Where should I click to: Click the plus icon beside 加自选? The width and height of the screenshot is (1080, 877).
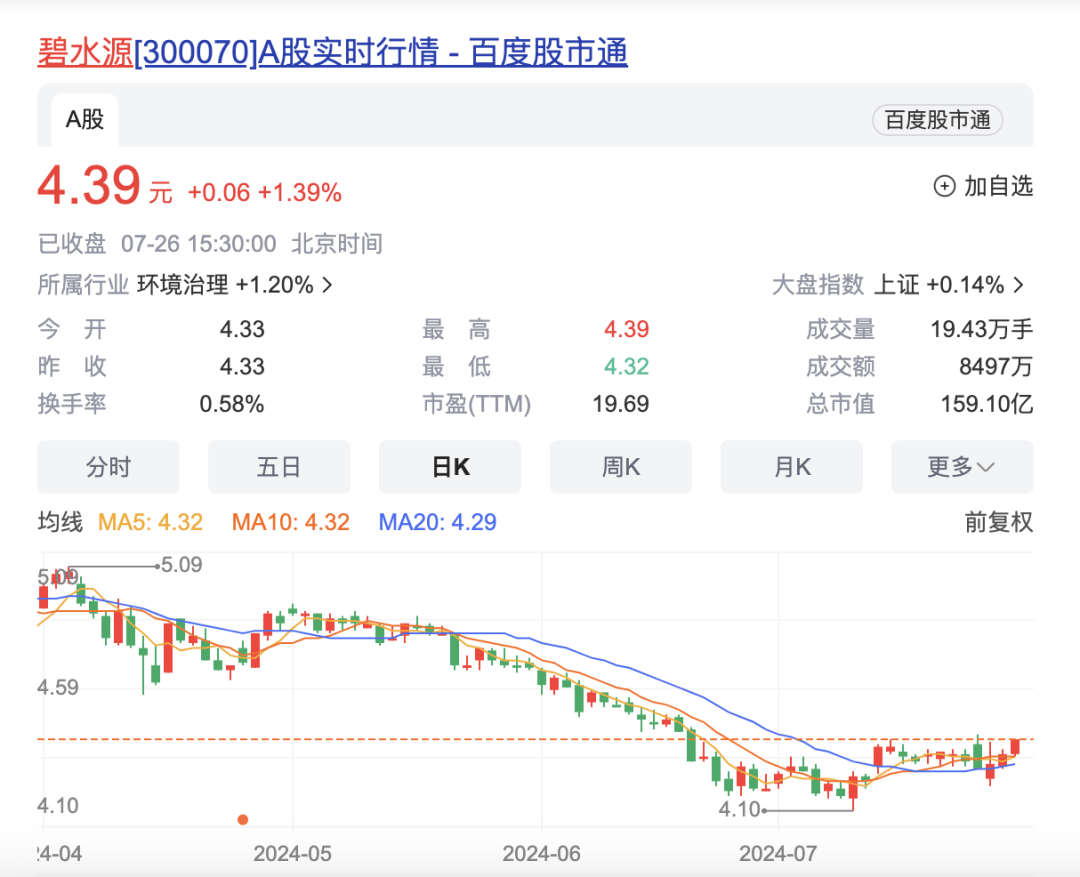pyautogui.click(x=944, y=186)
